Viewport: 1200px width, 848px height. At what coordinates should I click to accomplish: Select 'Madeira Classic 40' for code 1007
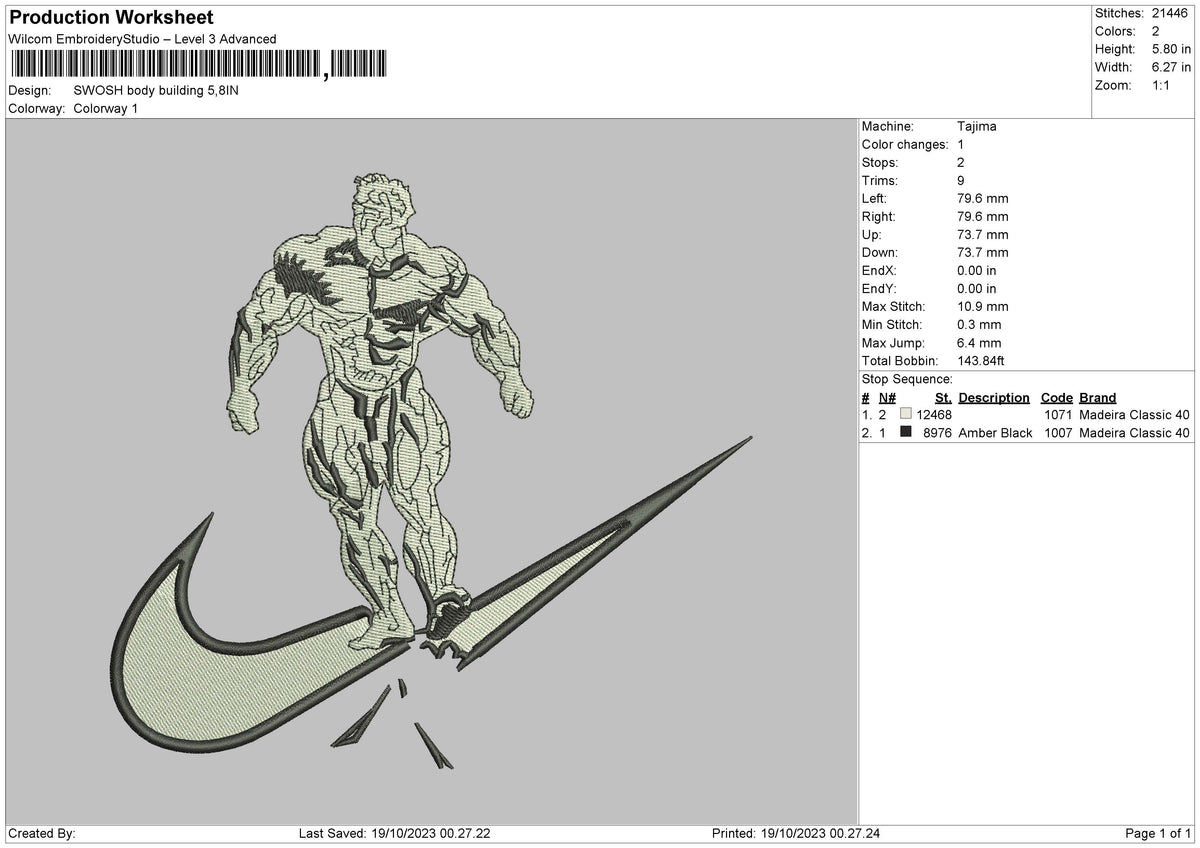[x=1134, y=433]
